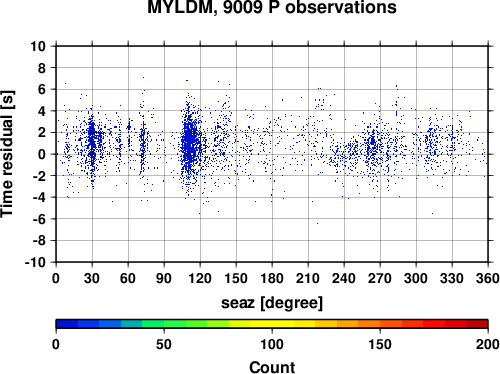
Task: Click the y-axis tick label '10'
Action: tap(38, 46)
